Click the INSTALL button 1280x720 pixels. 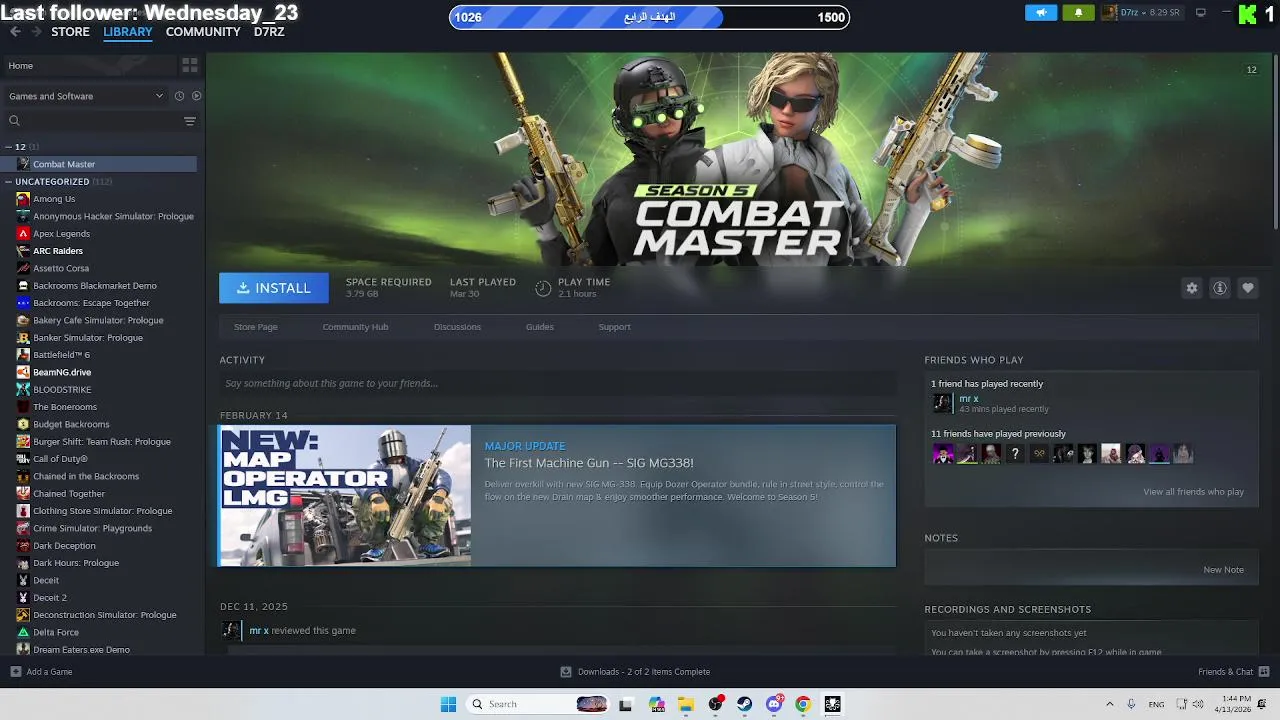tap(274, 288)
